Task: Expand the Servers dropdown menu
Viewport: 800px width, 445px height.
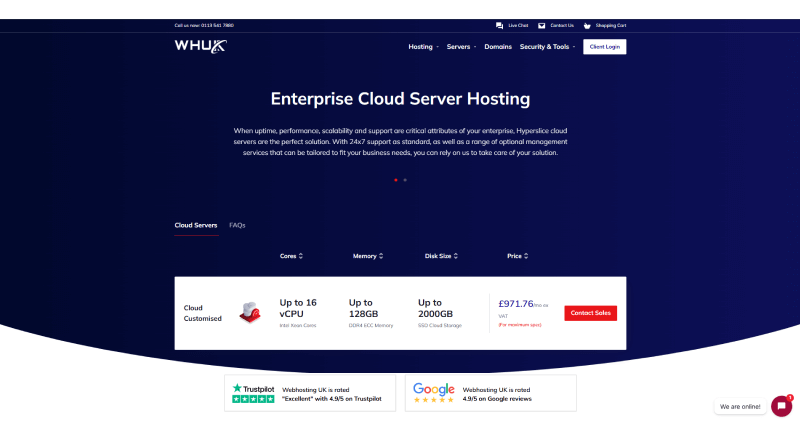Action: click(x=461, y=47)
